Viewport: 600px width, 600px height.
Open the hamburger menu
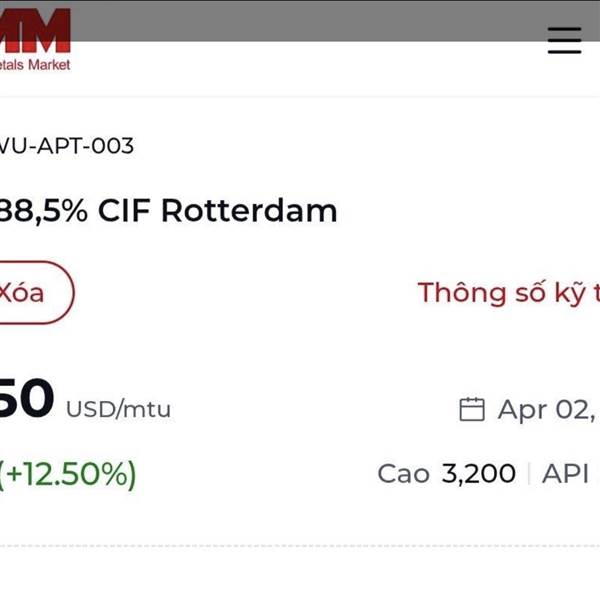564,40
